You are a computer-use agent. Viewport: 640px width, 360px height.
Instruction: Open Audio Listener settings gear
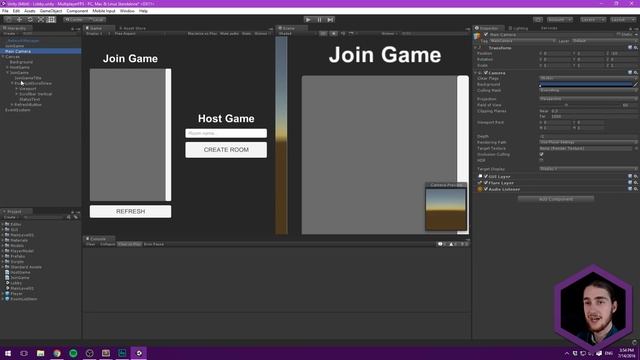[x=636, y=189]
